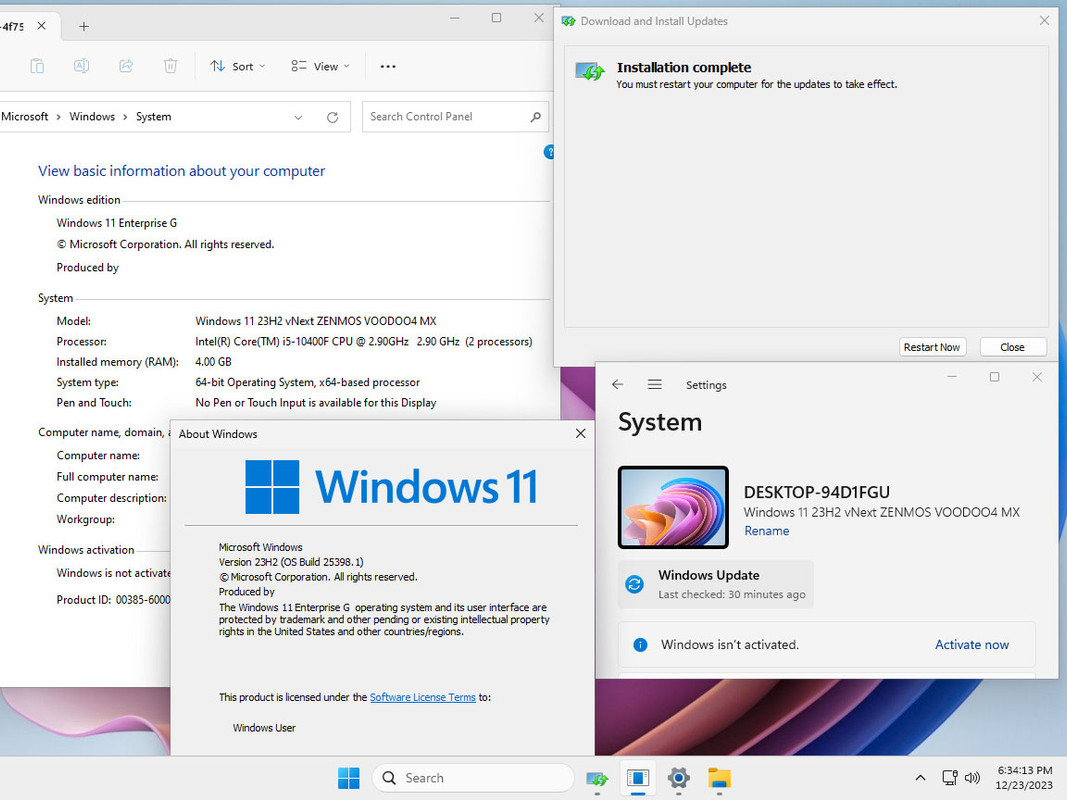The width and height of the screenshot is (1067, 800).
Task: Click the Paste icon in Control Panel toolbar
Action: click(37, 66)
